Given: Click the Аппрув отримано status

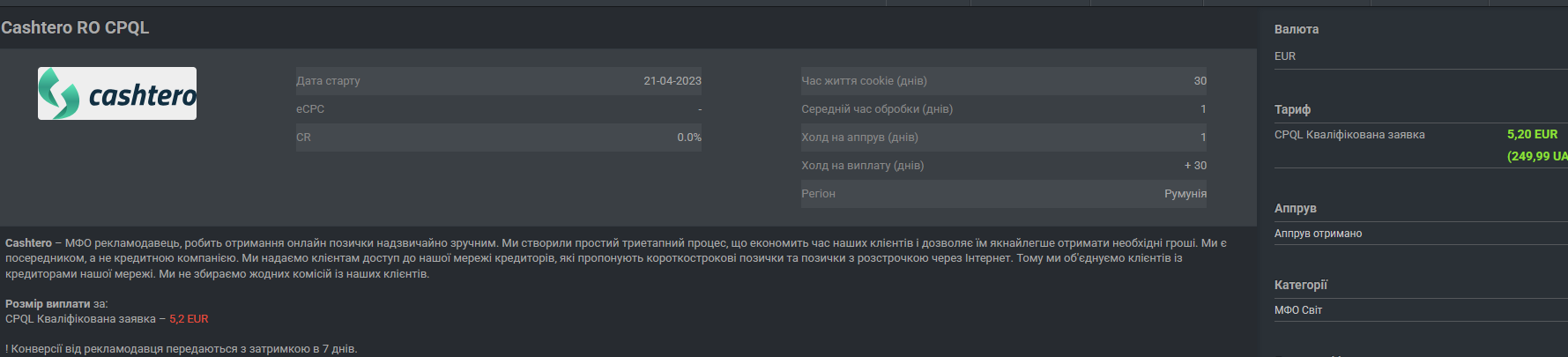Looking at the screenshot, I should [1318, 234].
